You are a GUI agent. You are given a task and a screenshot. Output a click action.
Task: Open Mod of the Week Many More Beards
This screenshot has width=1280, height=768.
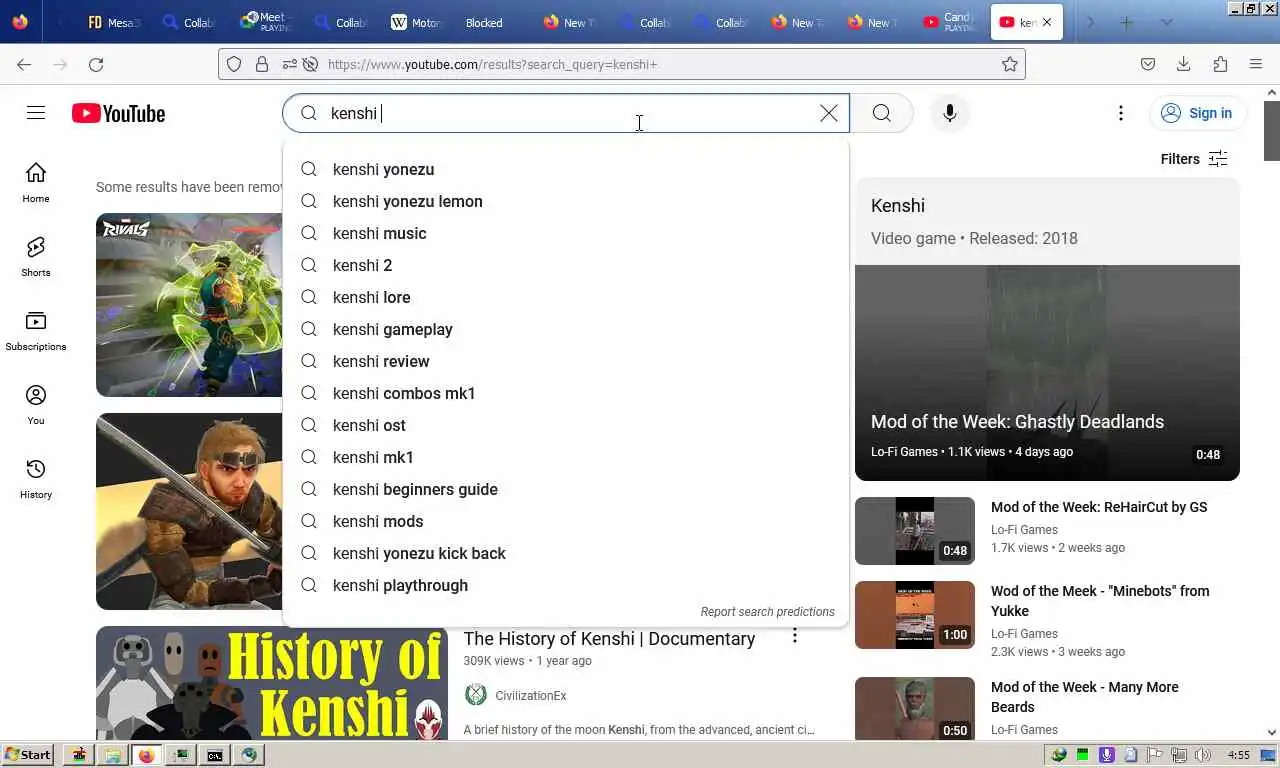pyautogui.click(x=1084, y=697)
